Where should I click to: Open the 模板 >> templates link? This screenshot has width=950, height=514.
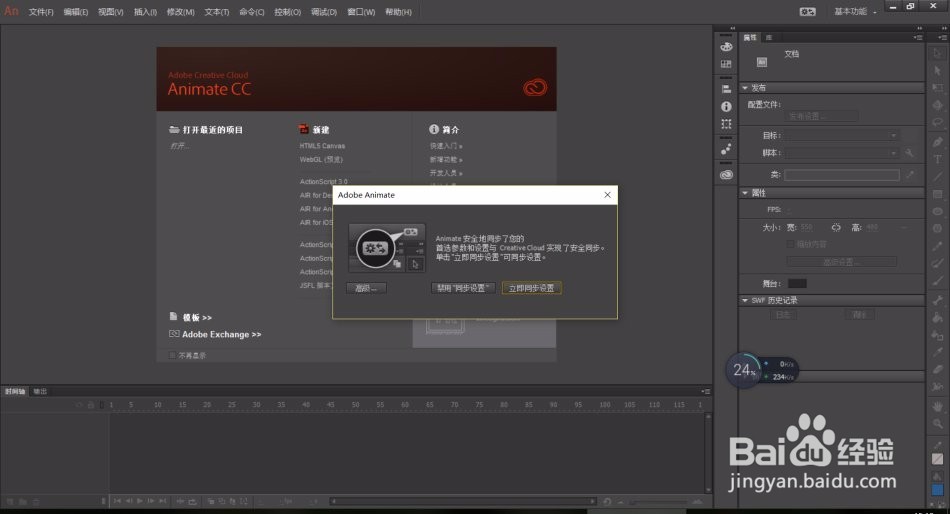pyautogui.click(x=197, y=317)
